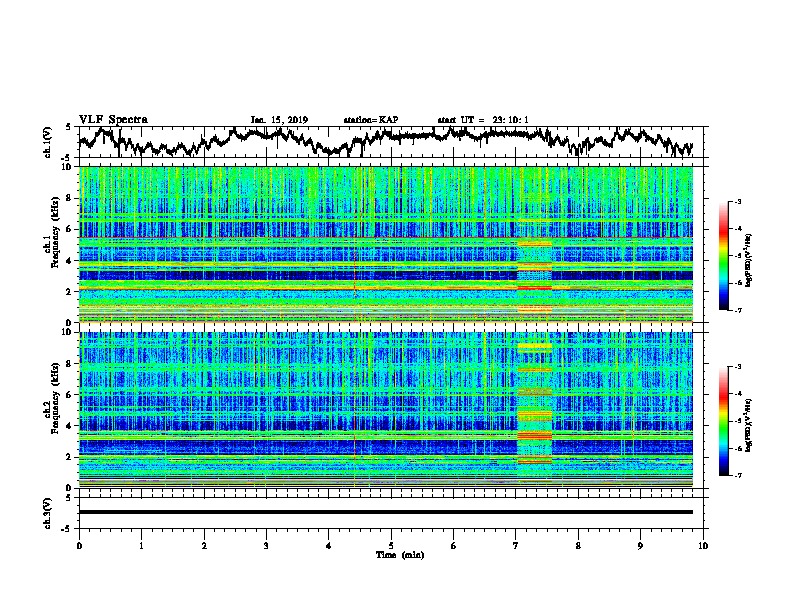792x612 pixels.
Task: Click the color scale bar beside ch.1 spectrogram
Action: (723, 256)
